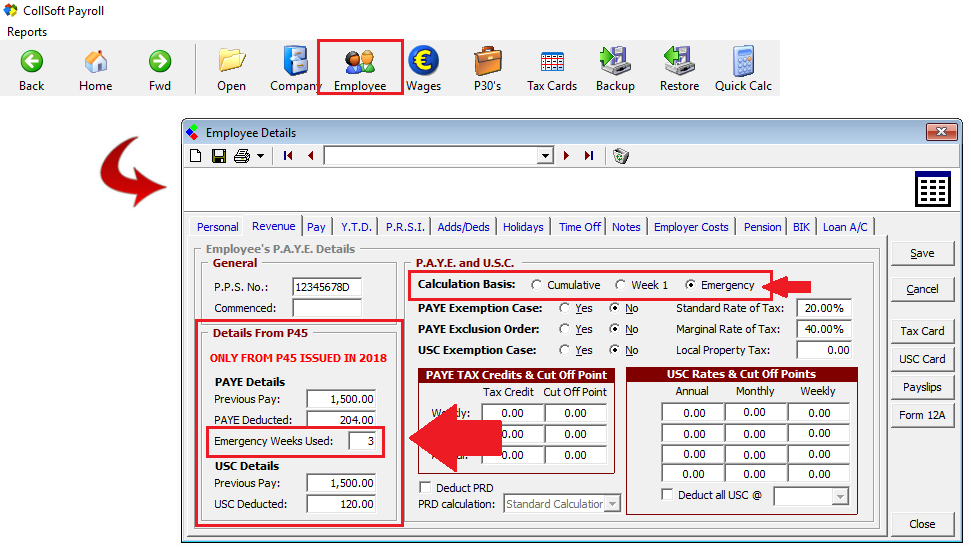The height and width of the screenshot is (549, 971).
Task: Expand the employee selector dropdown
Action: coord(545,156)
